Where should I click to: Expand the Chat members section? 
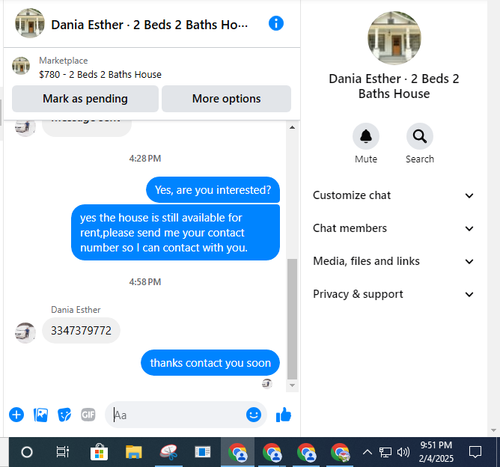click(x=393, y=228)
